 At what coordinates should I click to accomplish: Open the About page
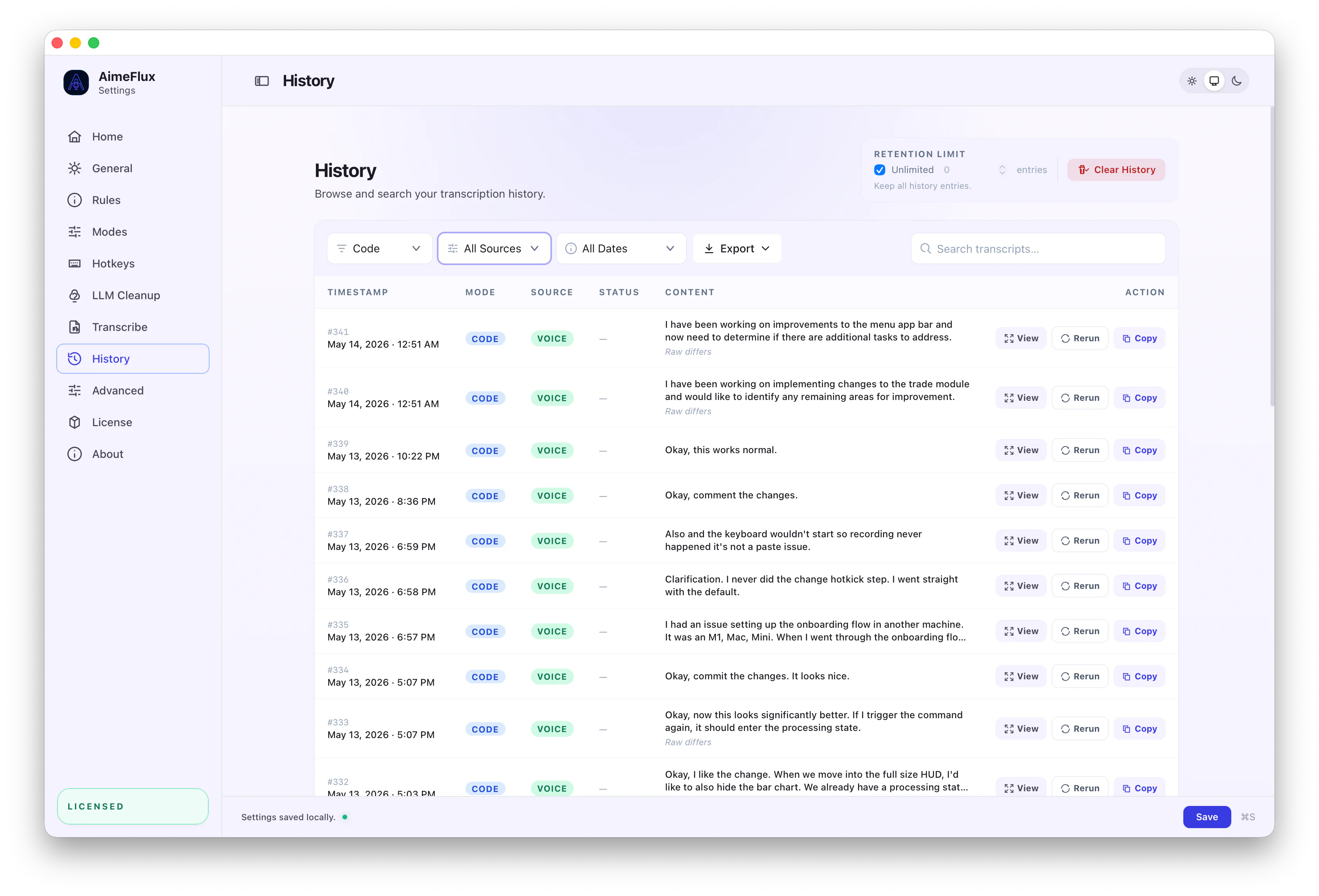coord(133,454)
